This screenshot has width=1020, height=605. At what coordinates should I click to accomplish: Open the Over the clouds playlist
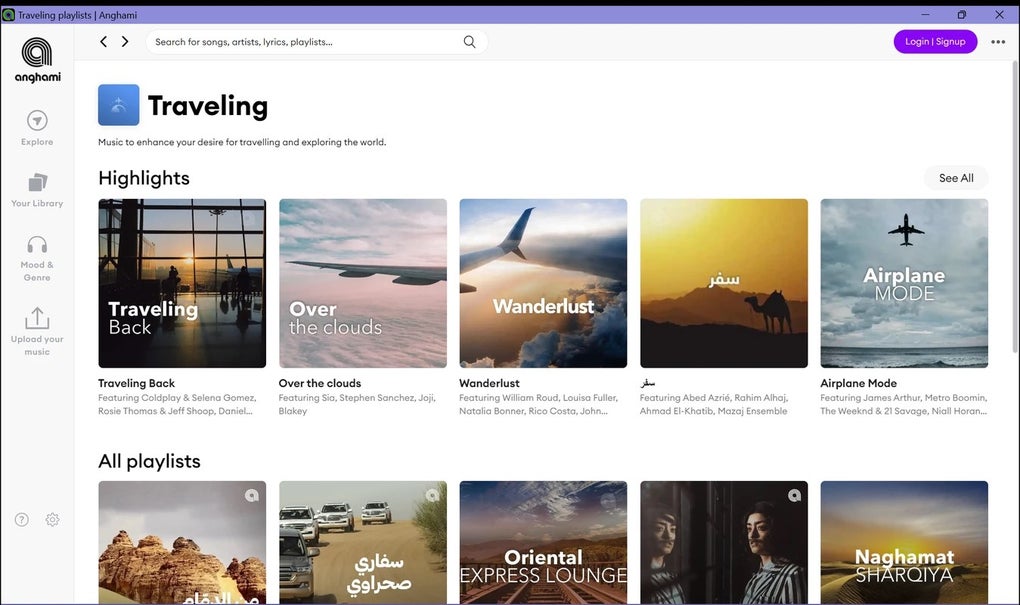coord(362,282)
